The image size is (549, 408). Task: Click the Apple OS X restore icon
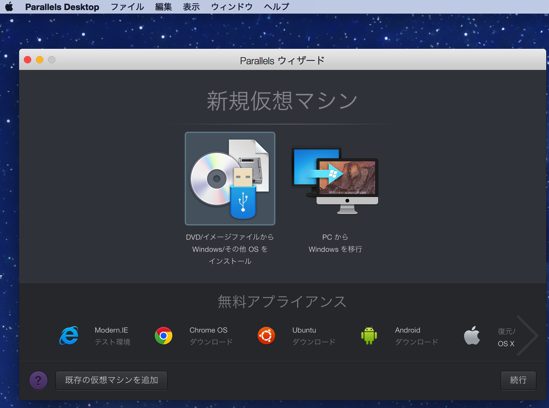pos(472,336)
